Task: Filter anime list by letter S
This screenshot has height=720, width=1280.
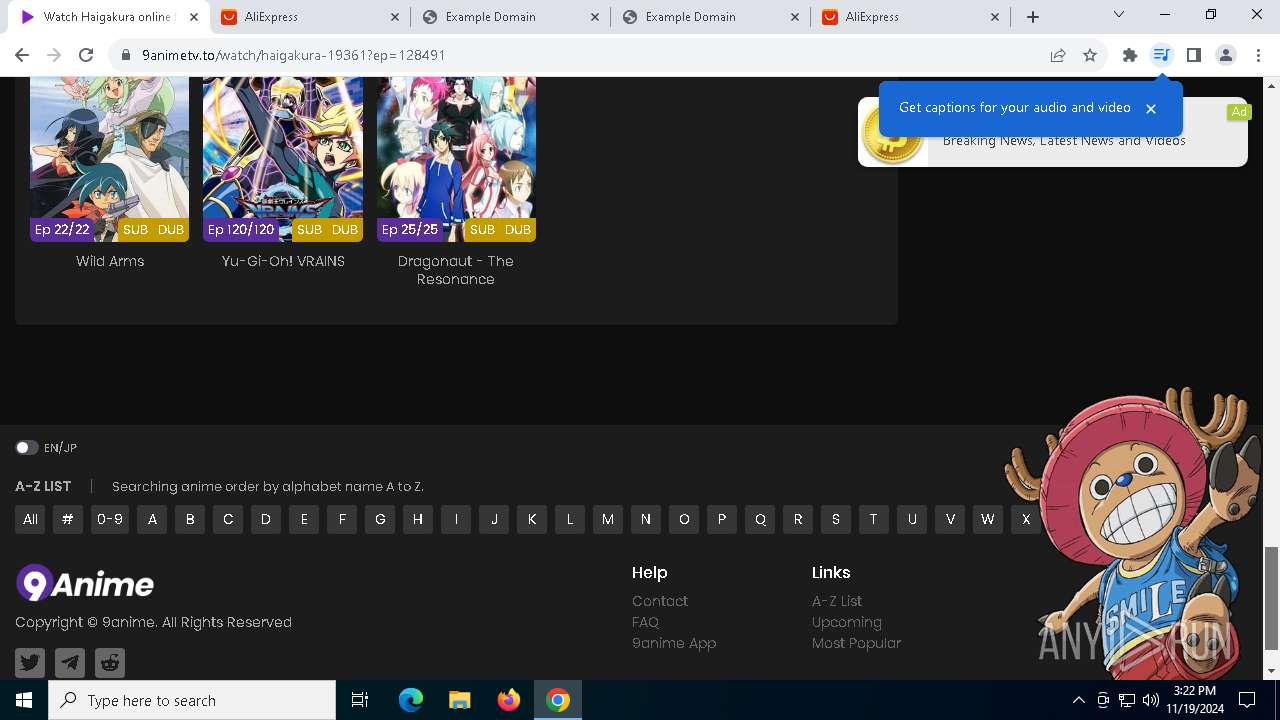Action: coord(836,519)
